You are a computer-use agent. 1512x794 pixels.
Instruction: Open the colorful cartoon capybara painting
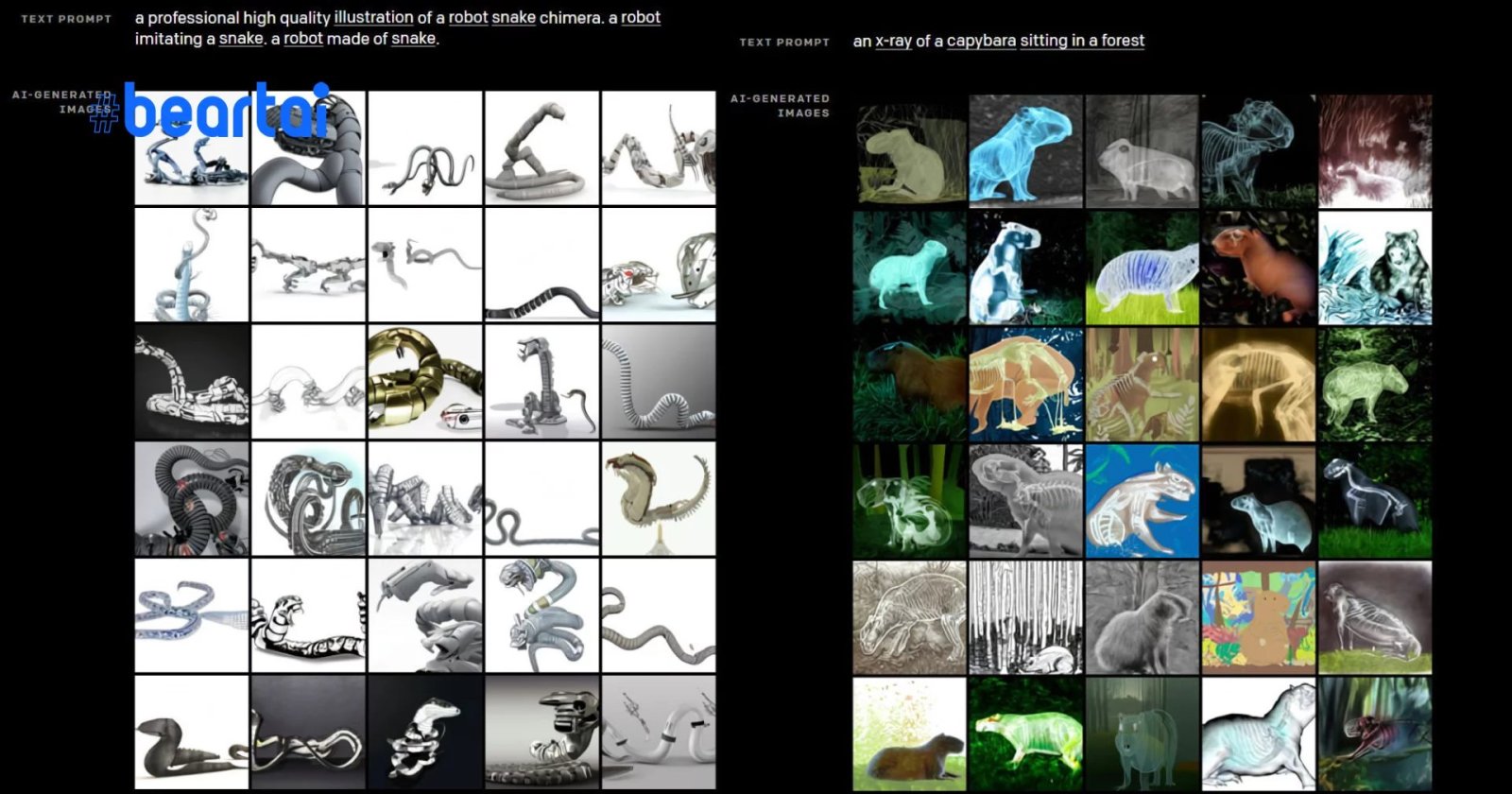tap(1258, 617)
